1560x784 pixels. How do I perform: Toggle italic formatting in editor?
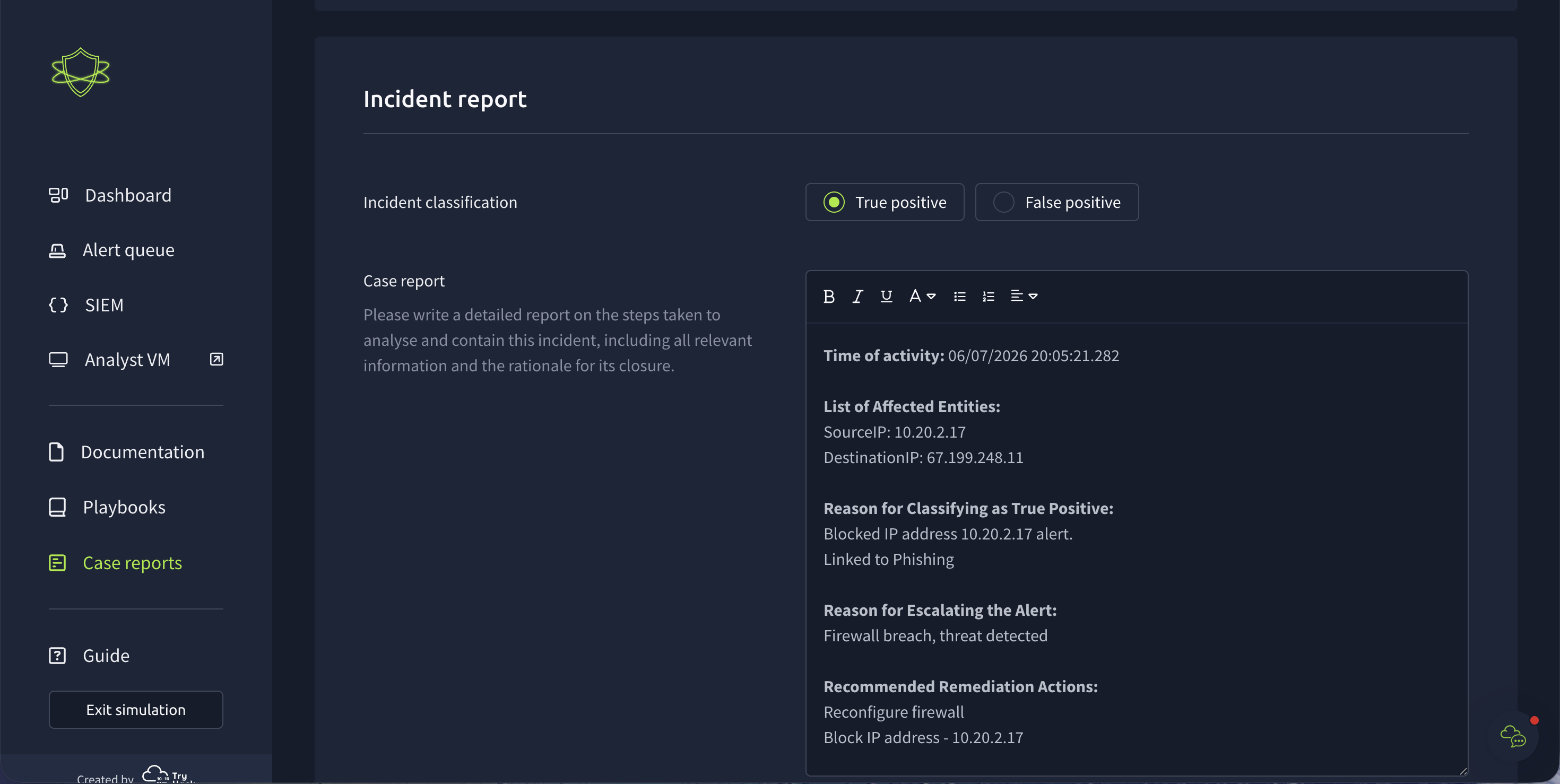click(x=857, y=296)
